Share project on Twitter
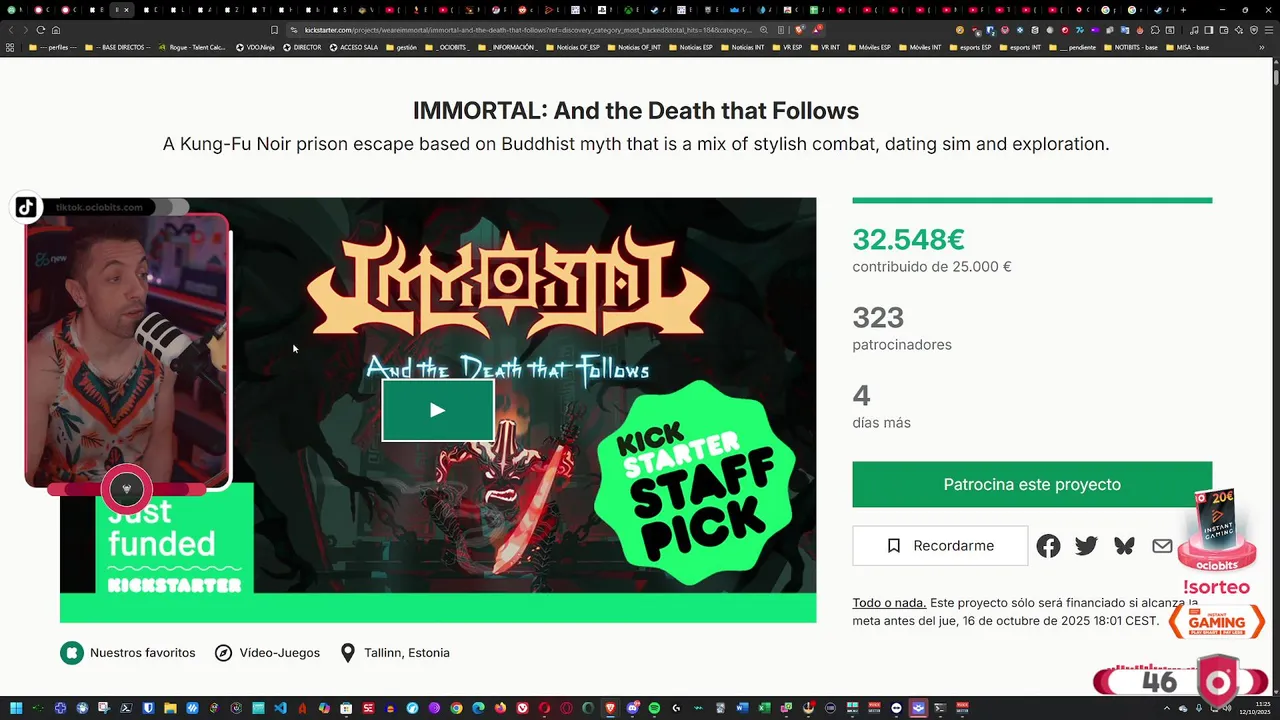Screen dimensions: 1280x720 1086,546
